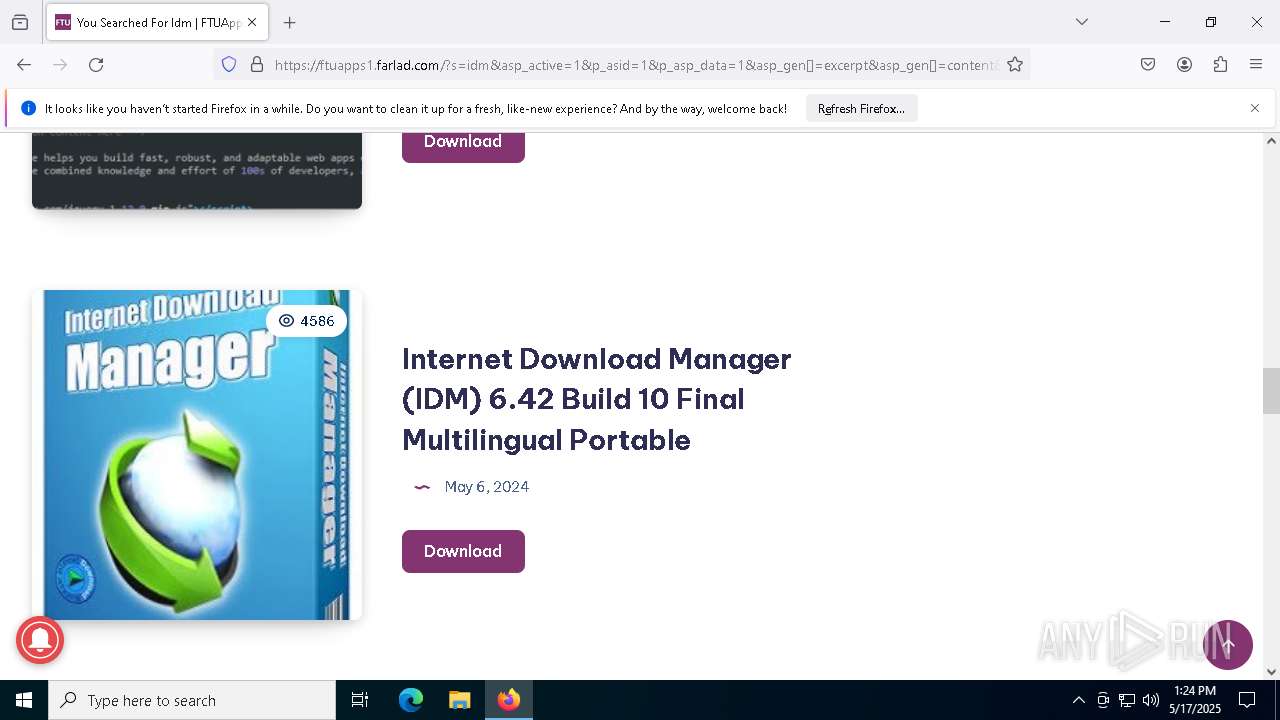1280x720 pixels.
Task: Save page to Pocket
Action: 1148,65
